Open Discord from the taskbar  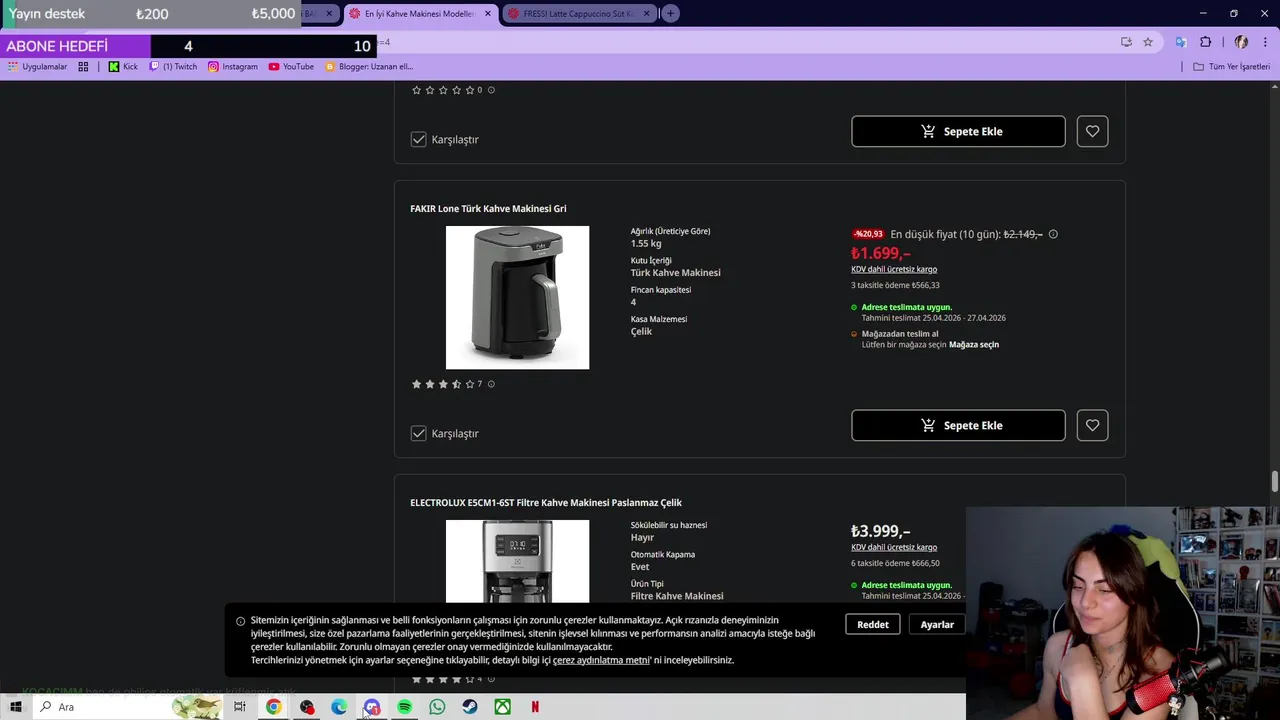click(372, 707)
